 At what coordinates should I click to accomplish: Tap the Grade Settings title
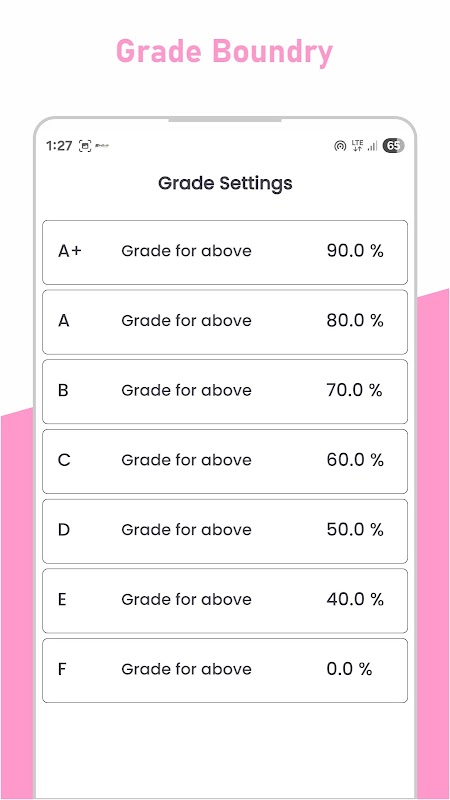225,183
